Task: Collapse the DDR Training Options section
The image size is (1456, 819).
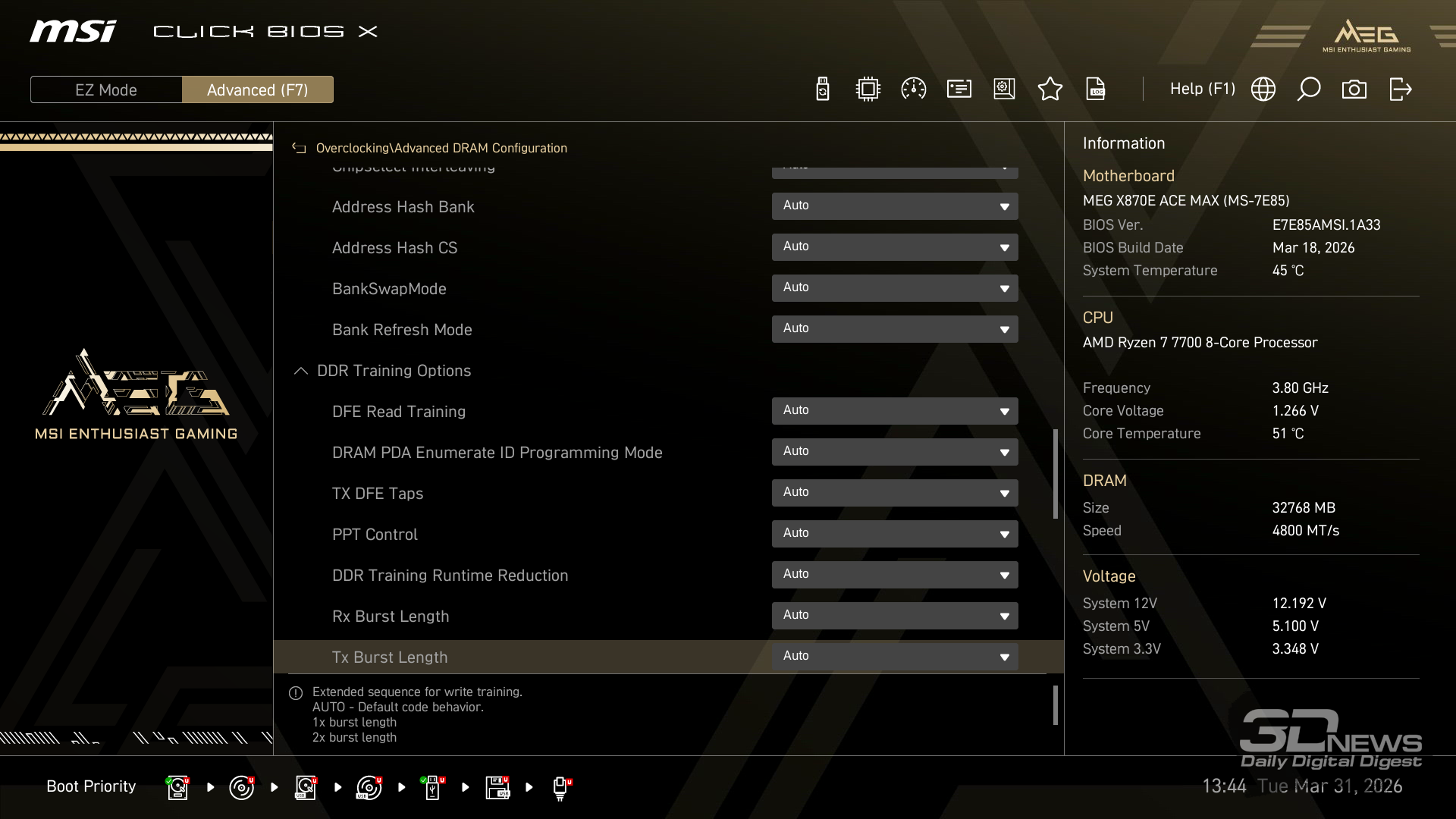Action: pyautogui.click(x=301, y=371)
